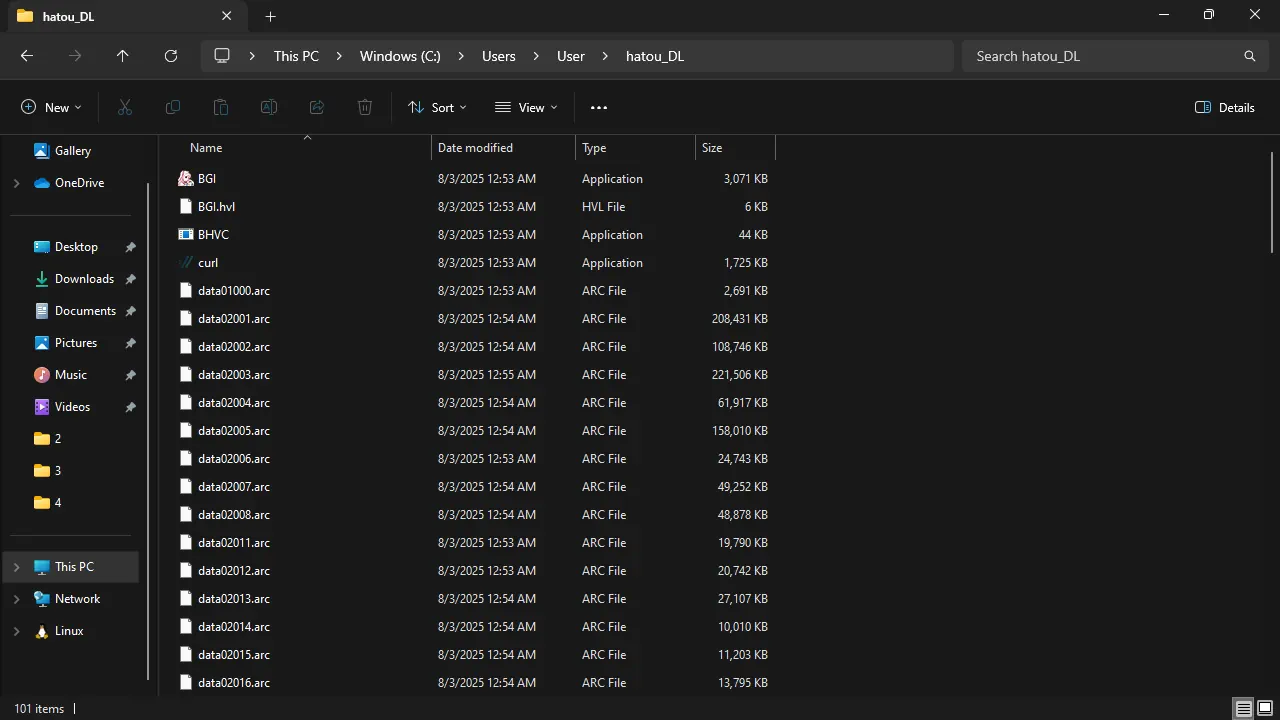Go forward with the right arrow
The height and width of the screenshot is (720, 1280).
[x=75, y=56]
